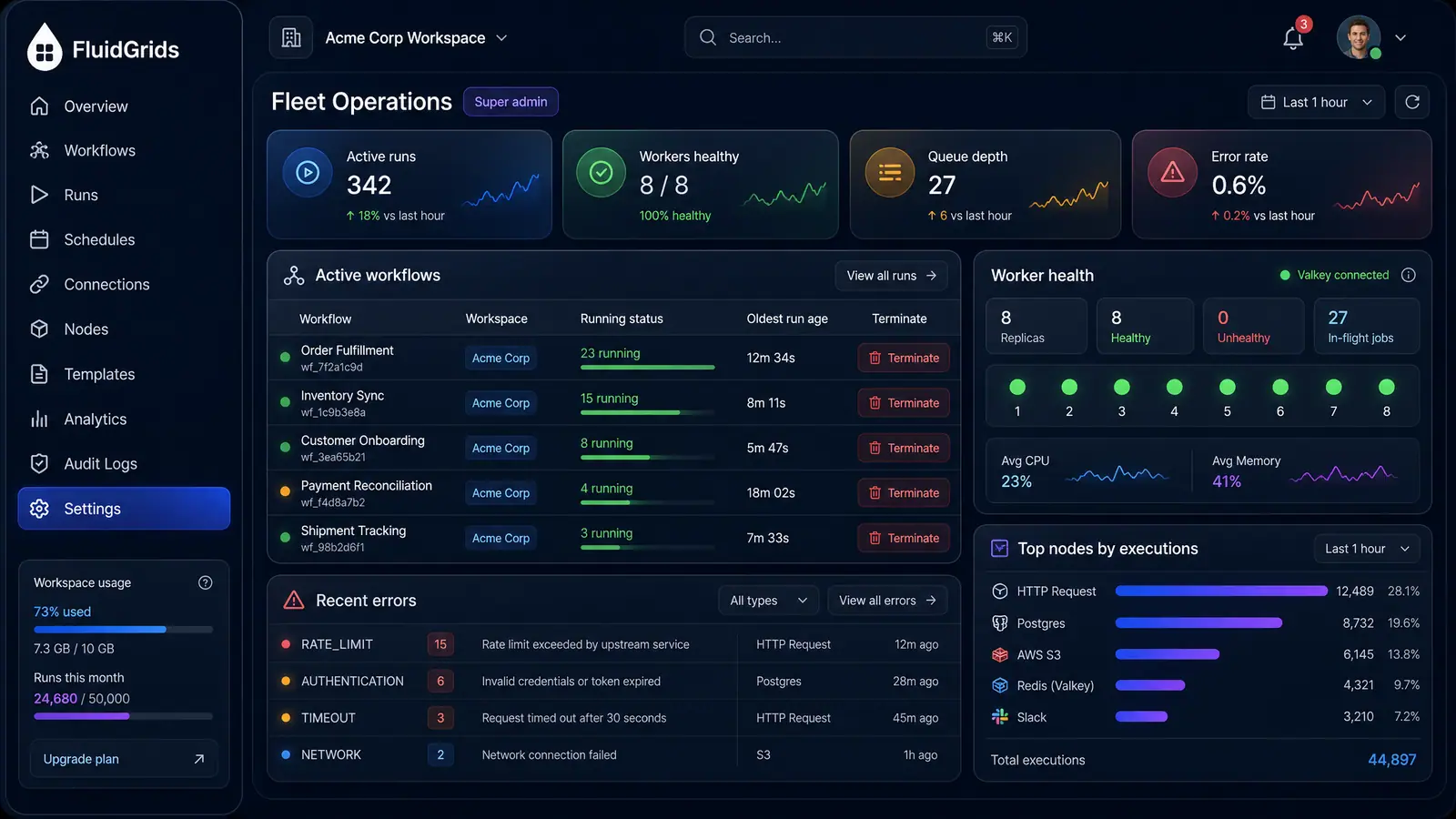Click the Active workflows header icon
Screen dimensions: 1456x819
click(x=294, y=276)
